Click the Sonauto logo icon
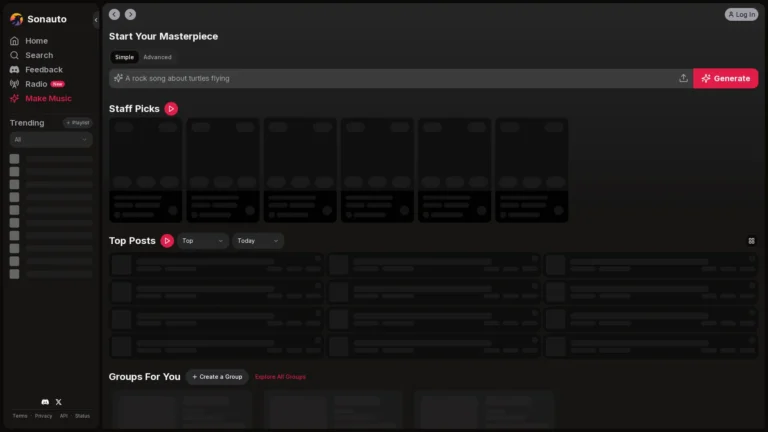This screenshot has height=432, width=768. (x=16, y=19)
